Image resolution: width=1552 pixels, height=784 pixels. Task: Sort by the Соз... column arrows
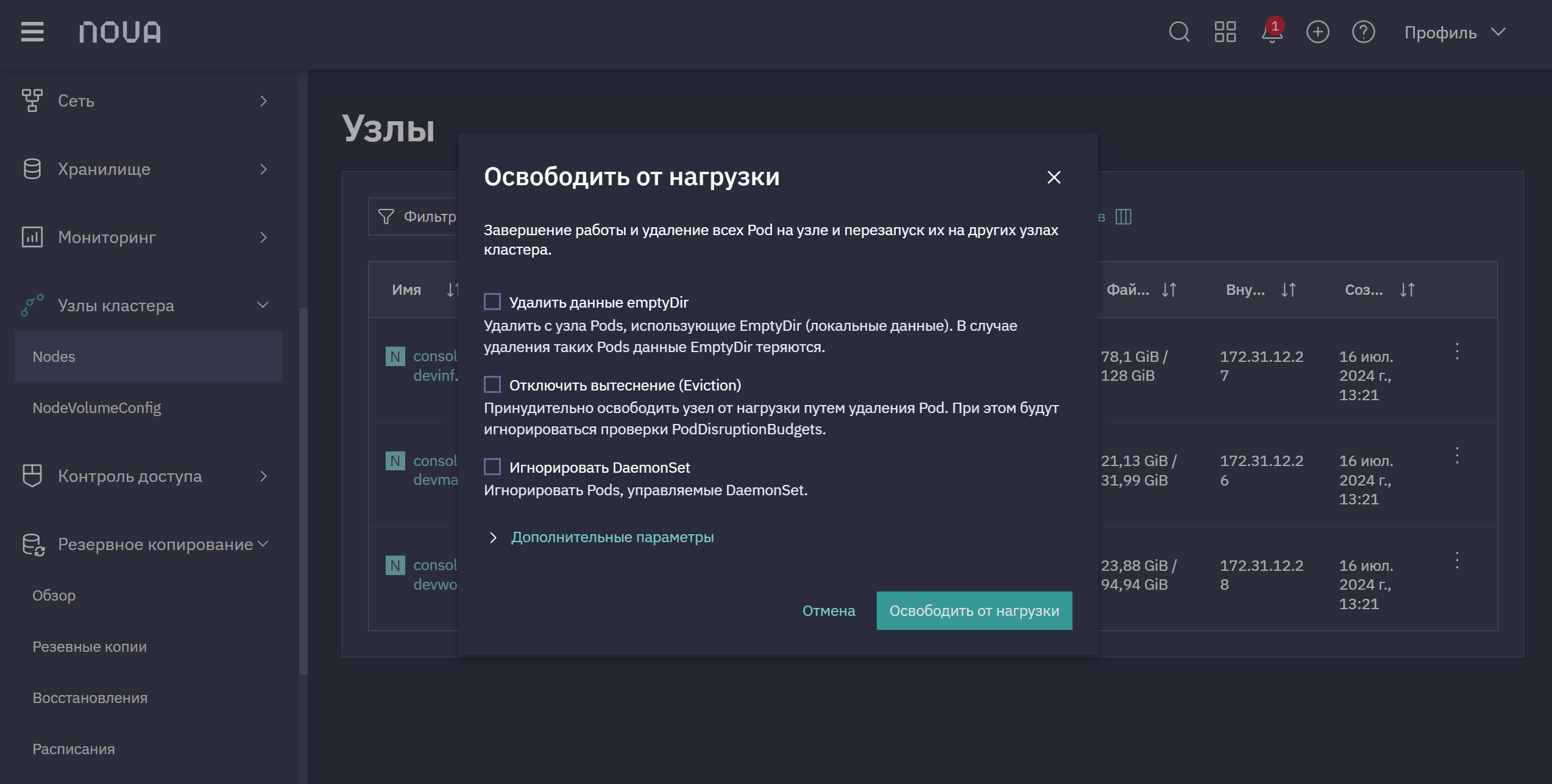pyautogui.click(x=1407, y=290)
